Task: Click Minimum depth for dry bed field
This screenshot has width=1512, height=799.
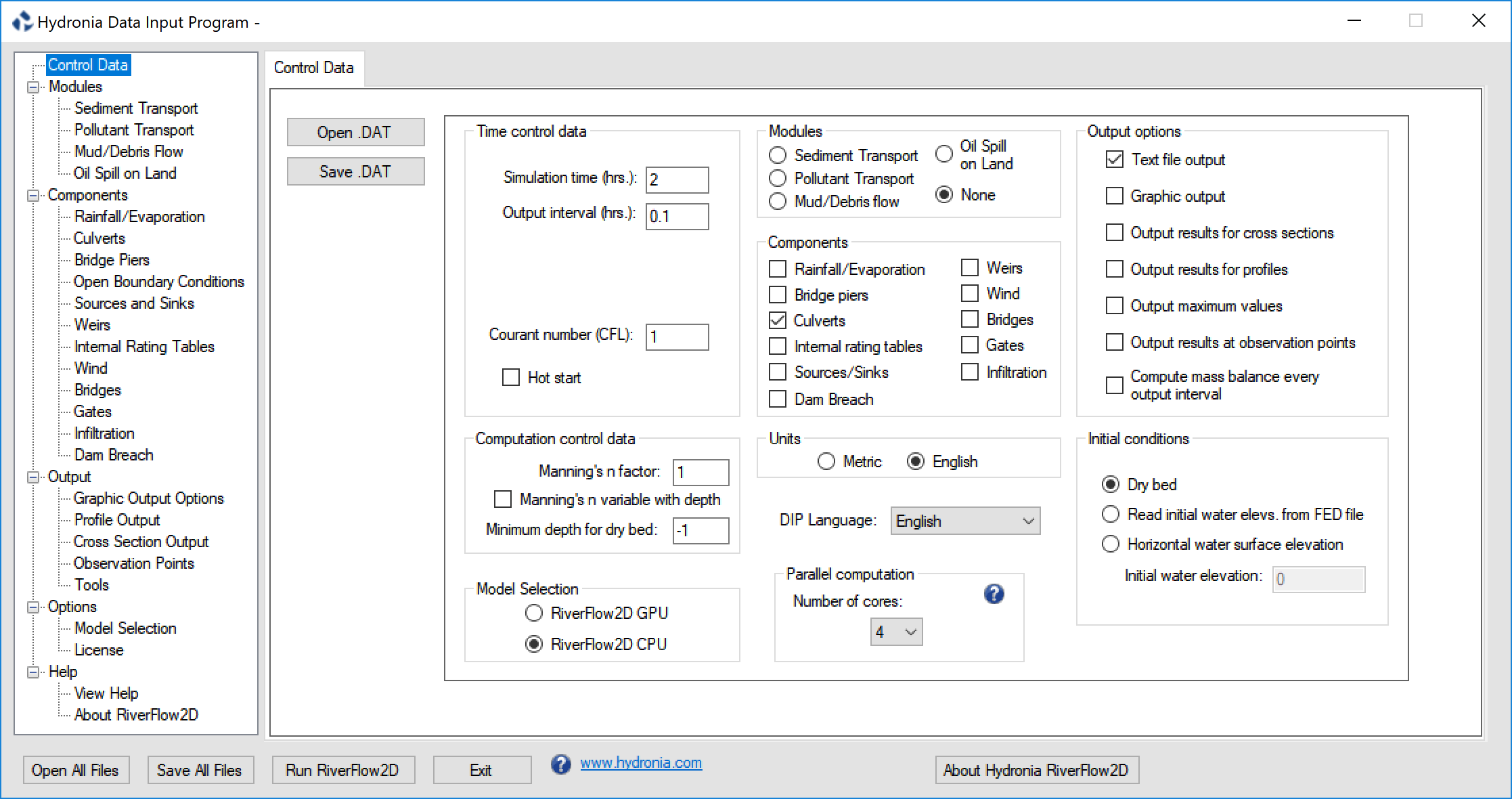Action: [x=701, y=530]
